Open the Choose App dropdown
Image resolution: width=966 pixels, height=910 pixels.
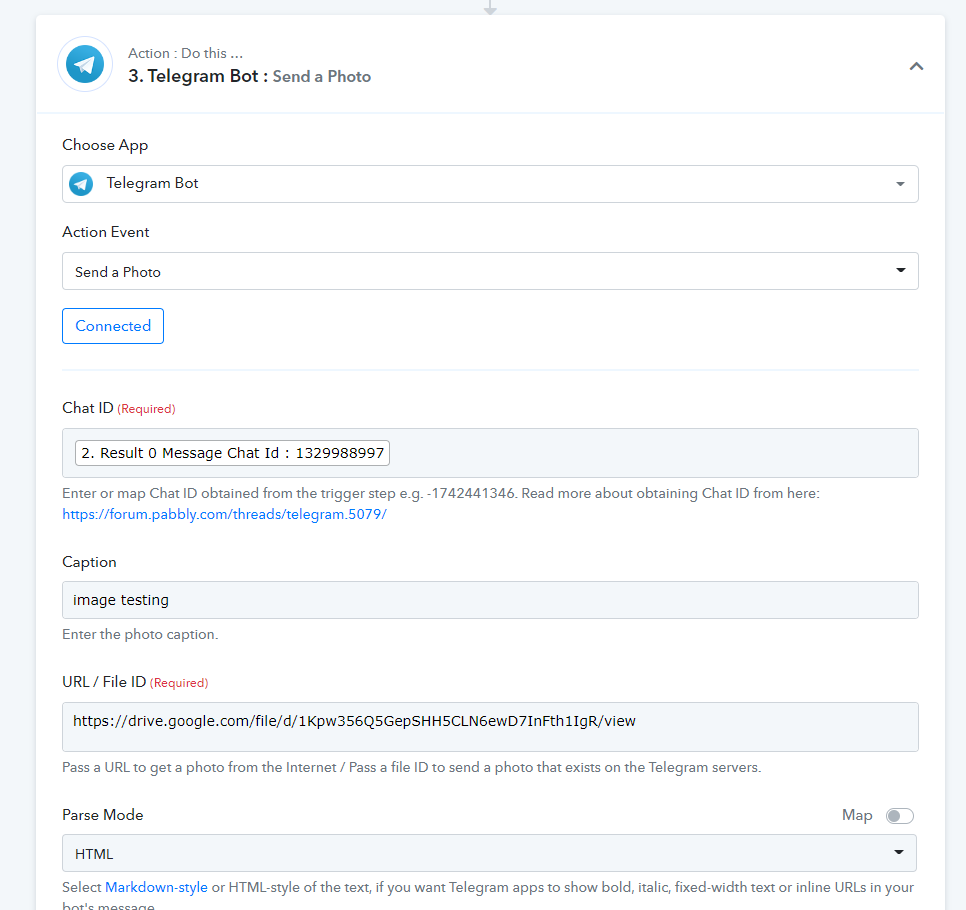(490, 184)
